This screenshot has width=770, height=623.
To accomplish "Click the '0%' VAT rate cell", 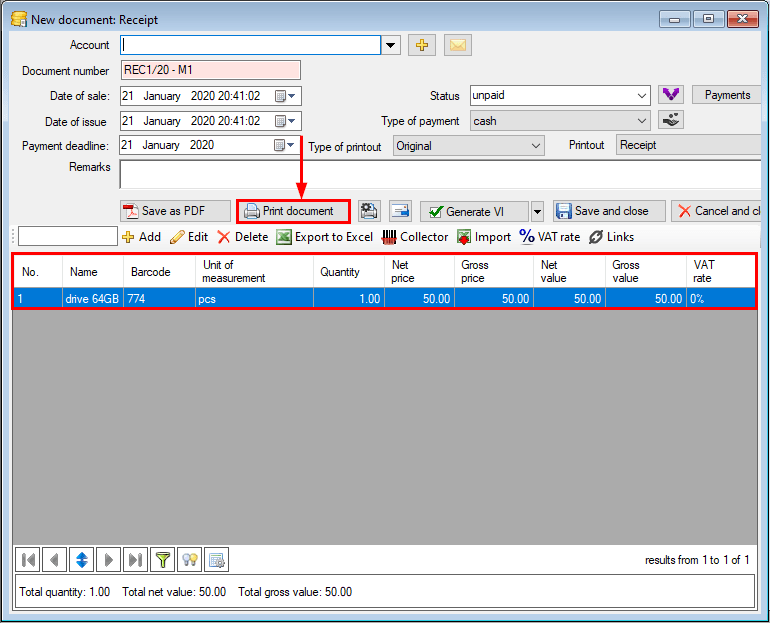I will [x=720, y=298].
